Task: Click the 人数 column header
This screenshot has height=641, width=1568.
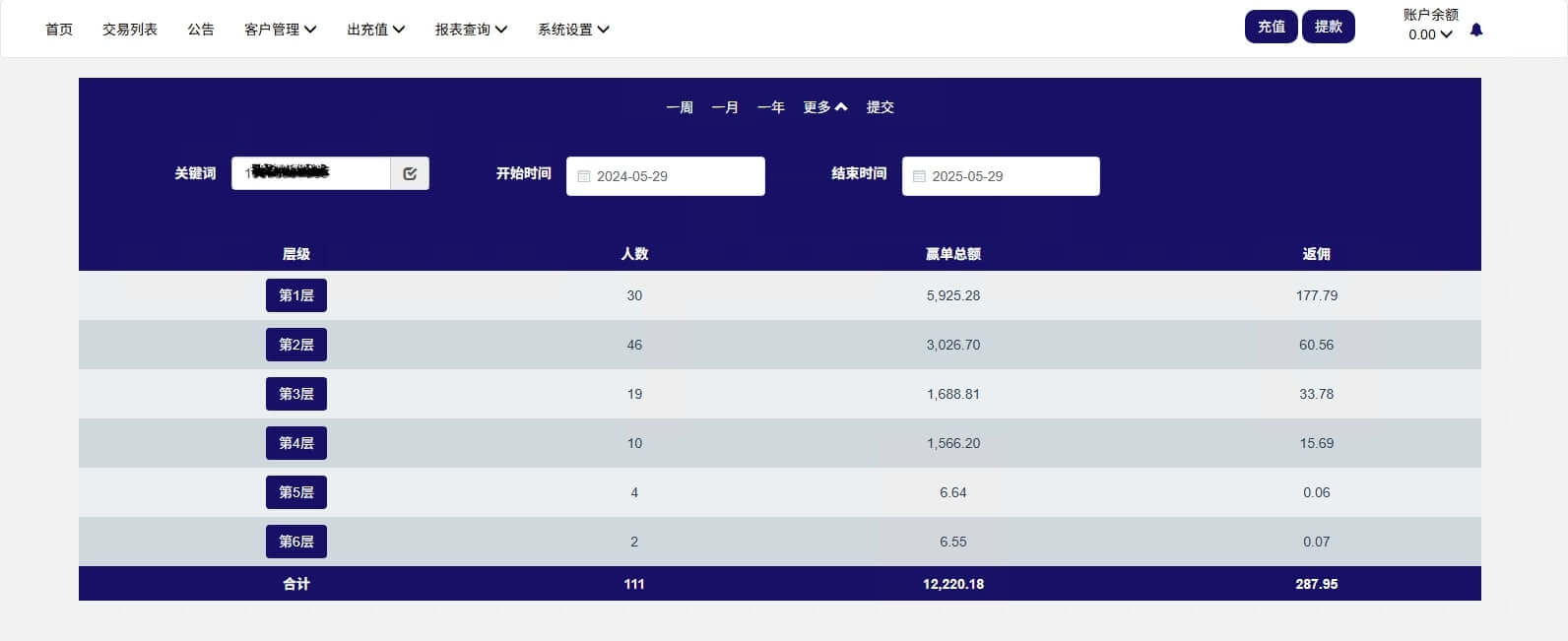Action: pos(634,254)
